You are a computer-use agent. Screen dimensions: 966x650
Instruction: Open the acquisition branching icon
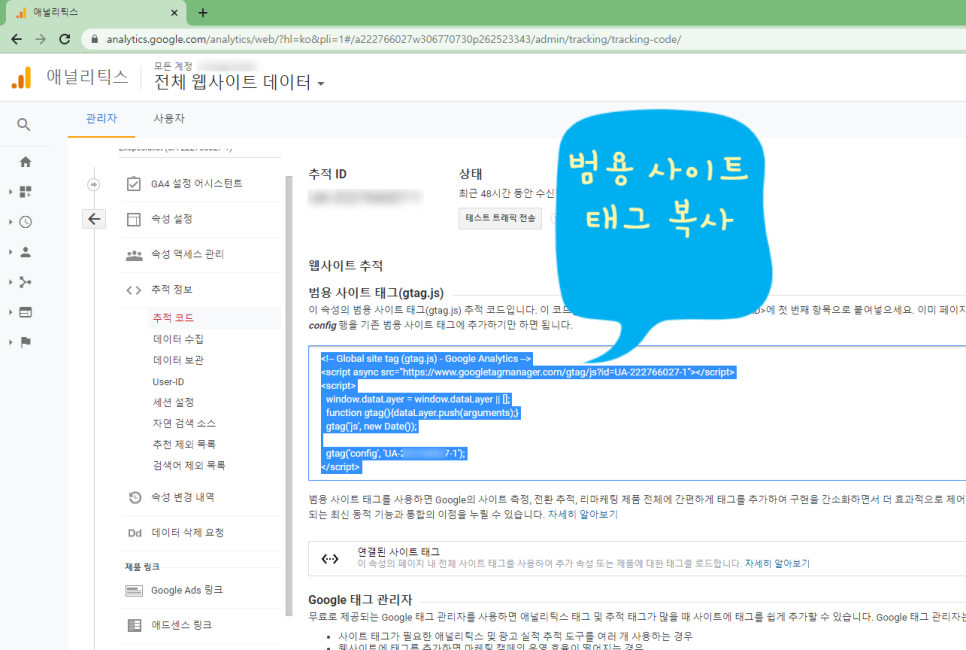pyautogui.click(x=25, y=282)
